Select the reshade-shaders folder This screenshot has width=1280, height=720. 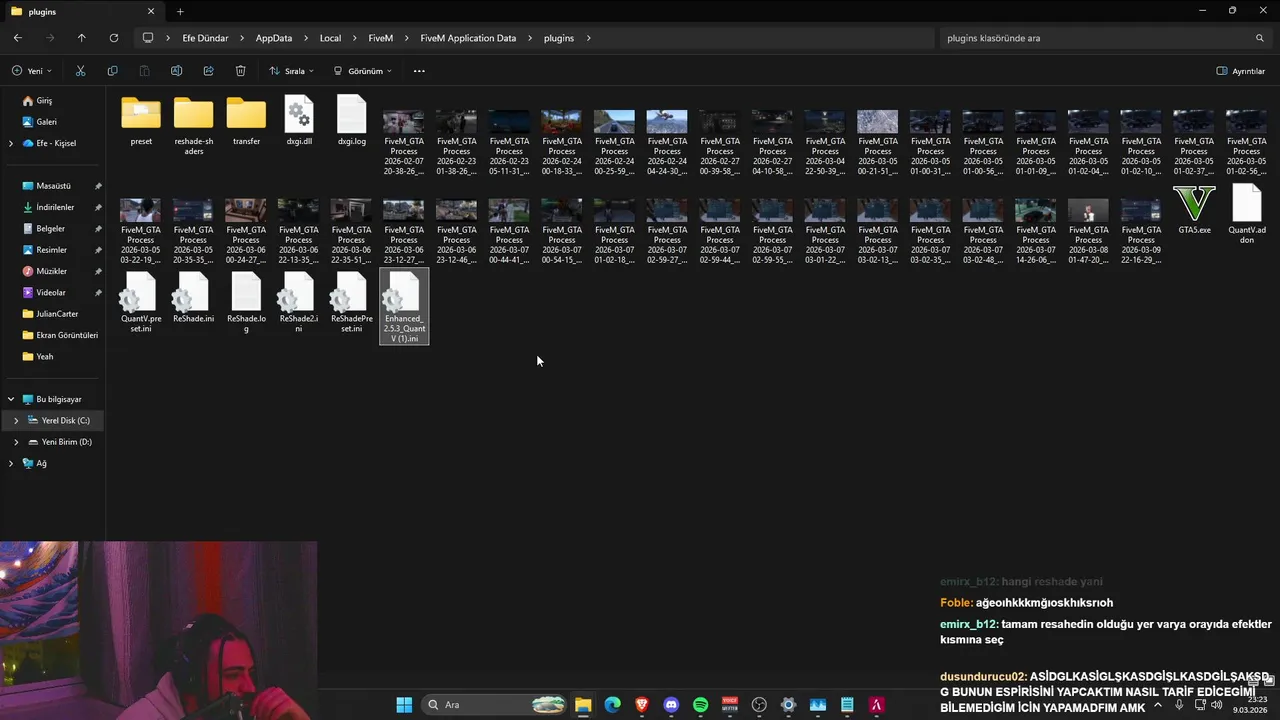pyautogui.click(x=194, y=126)
